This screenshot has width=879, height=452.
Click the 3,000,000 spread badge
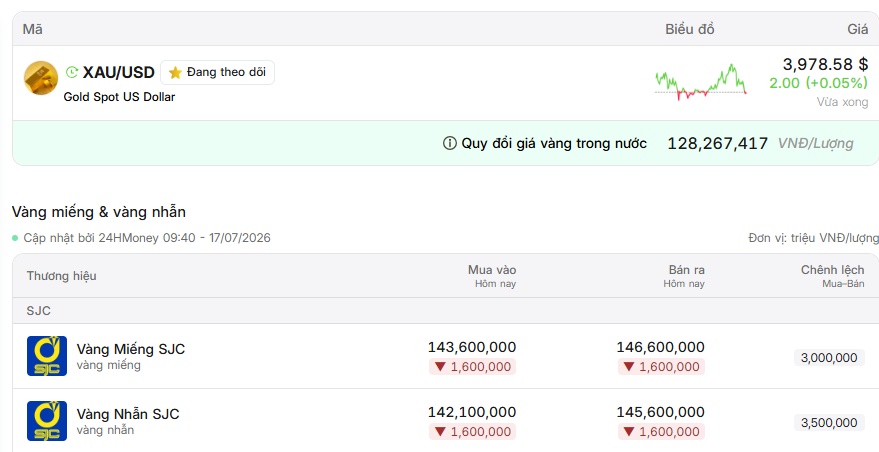point(829,358)
